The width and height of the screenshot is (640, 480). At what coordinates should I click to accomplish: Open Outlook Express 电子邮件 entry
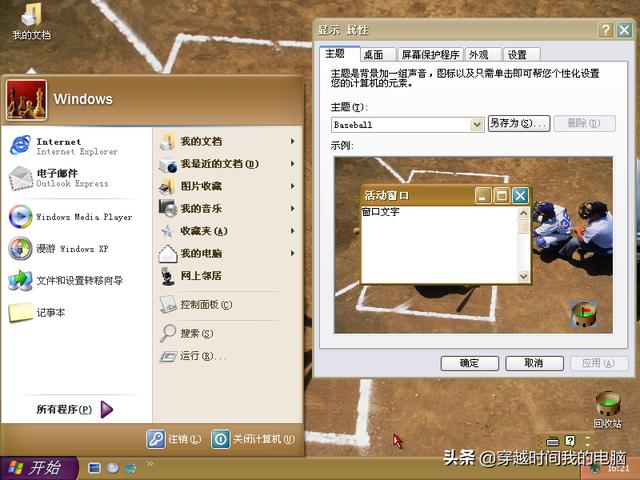point(60,178)
